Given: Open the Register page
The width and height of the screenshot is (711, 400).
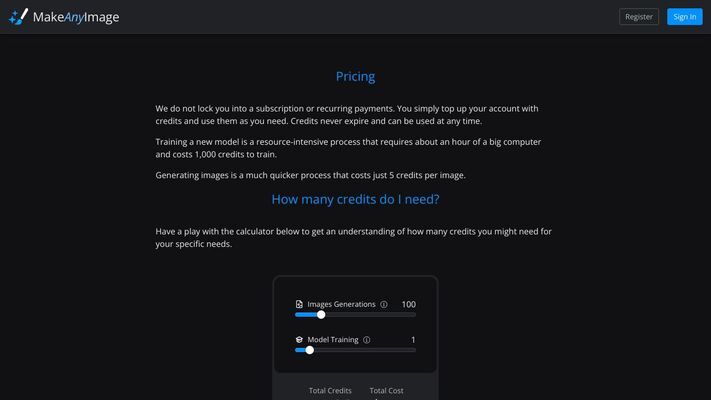Looking at the screenshot, I should coord(639,17).
